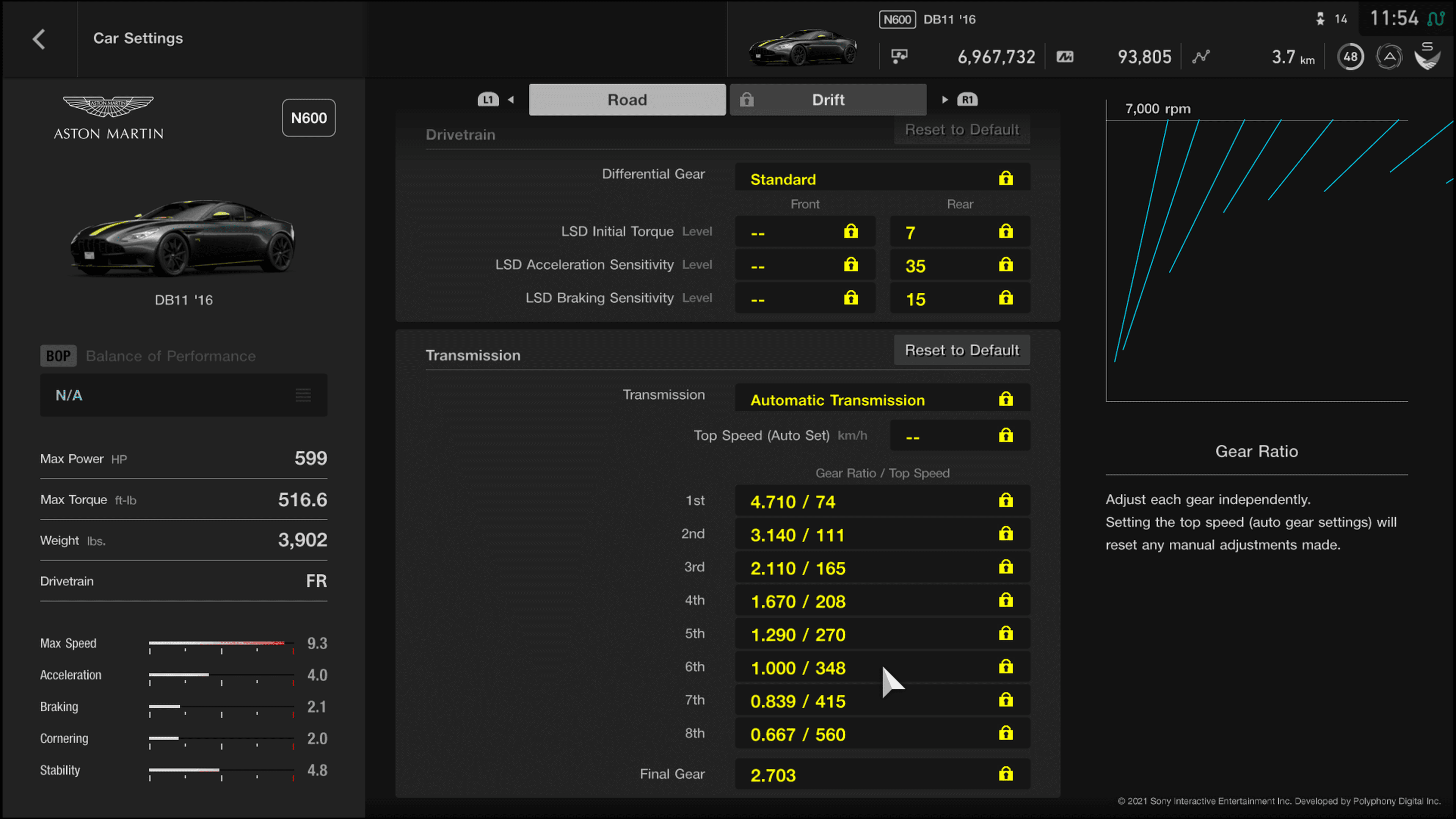Click the Stability rating bar
The image size is (1456, 819).
click(221, 773)
